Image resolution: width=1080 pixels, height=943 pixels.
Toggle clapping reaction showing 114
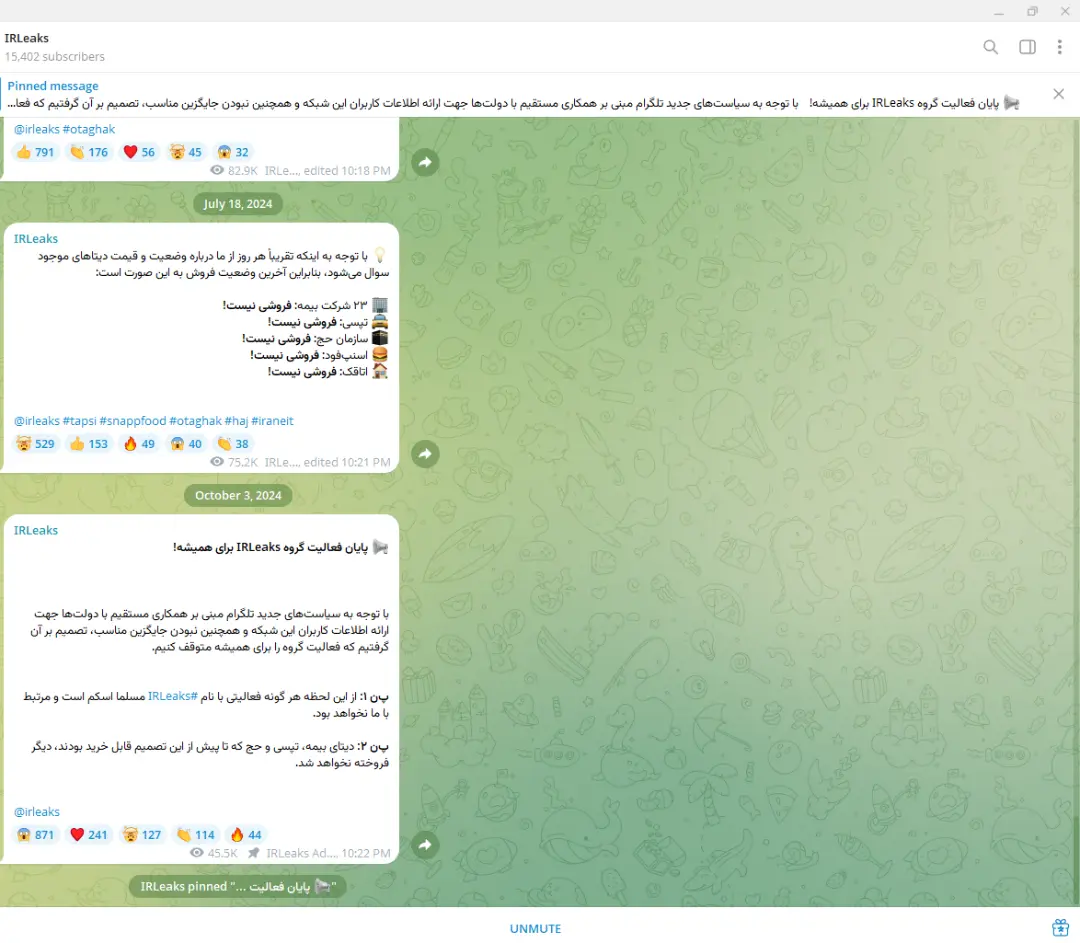(196, 835)
